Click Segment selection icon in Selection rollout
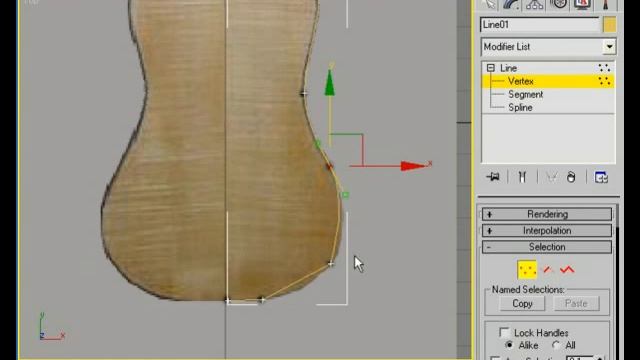 point(548,270)
